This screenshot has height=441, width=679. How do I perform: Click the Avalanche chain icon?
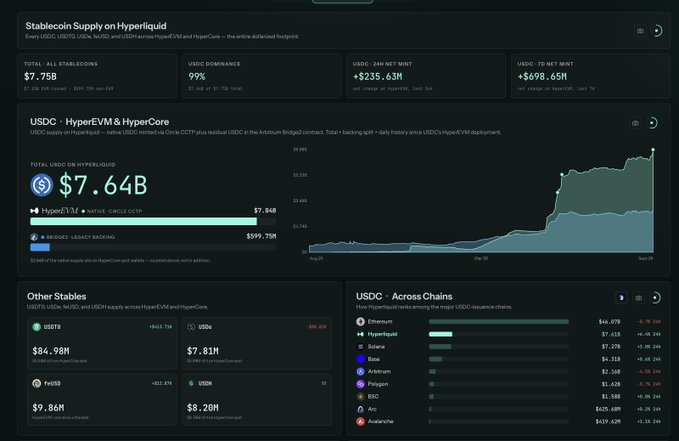(x=360, y=421)
